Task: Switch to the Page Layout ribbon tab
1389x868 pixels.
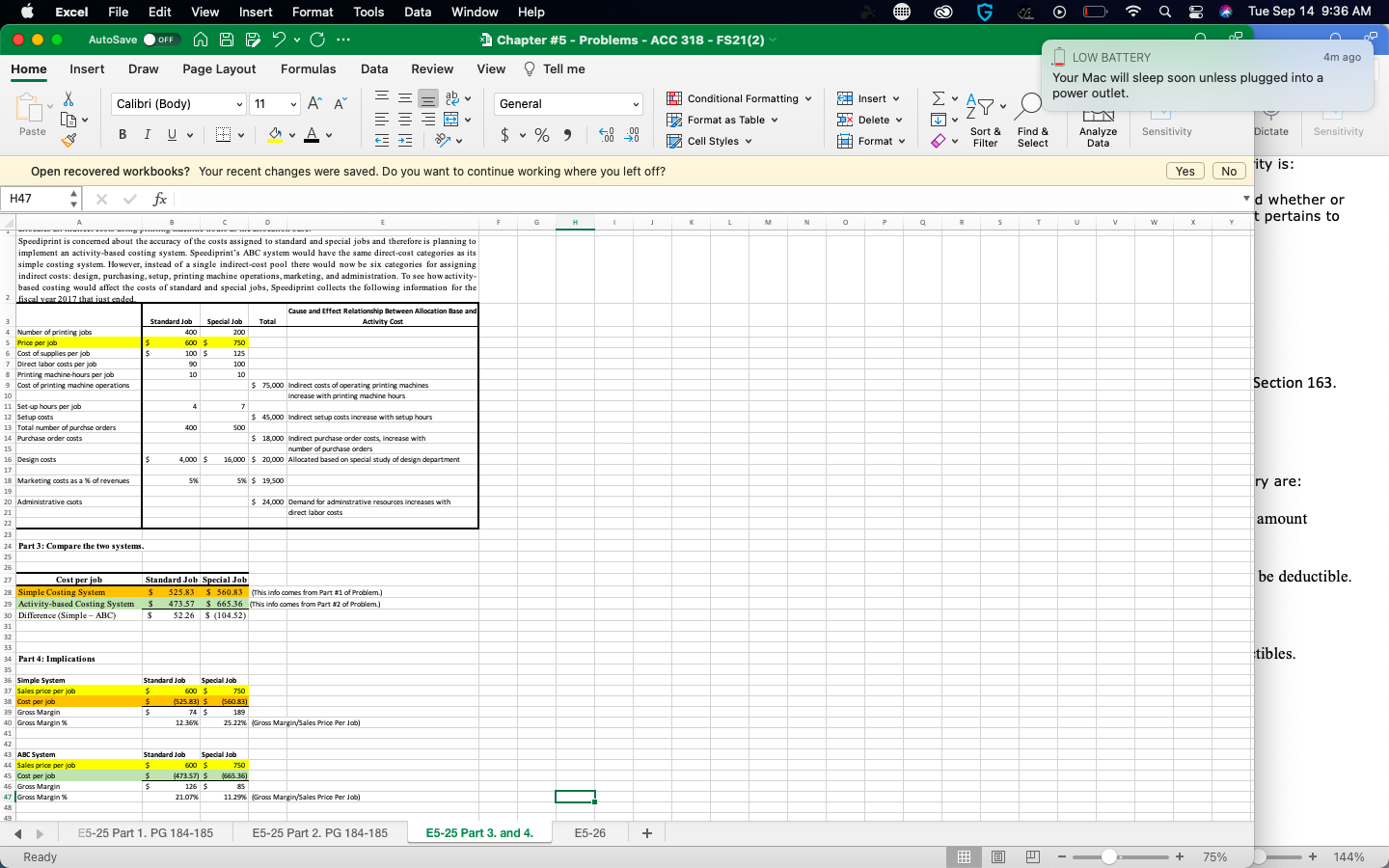Action: 219,69
